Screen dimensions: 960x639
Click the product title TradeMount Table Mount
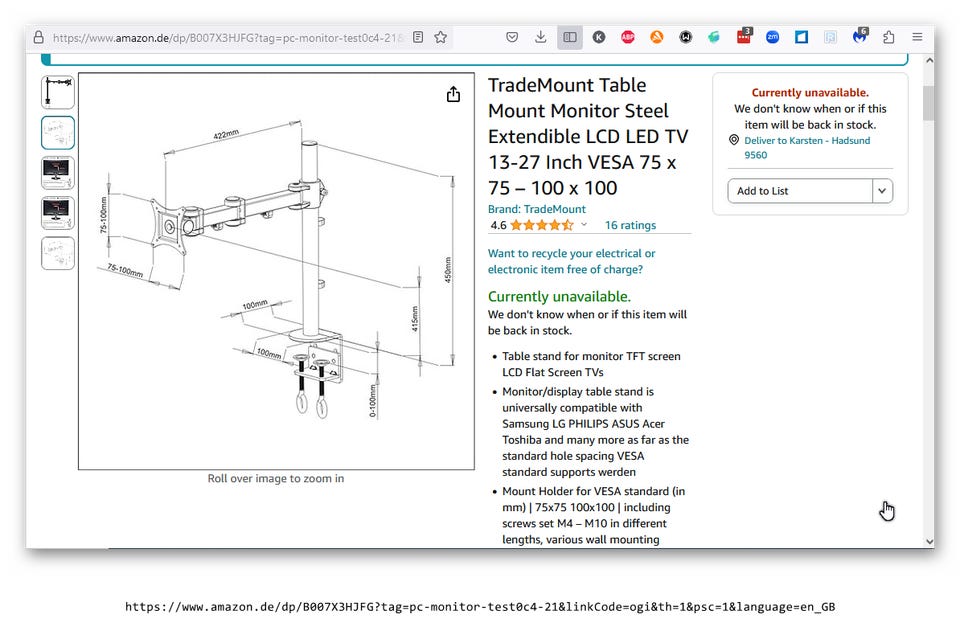pos(588,136)
